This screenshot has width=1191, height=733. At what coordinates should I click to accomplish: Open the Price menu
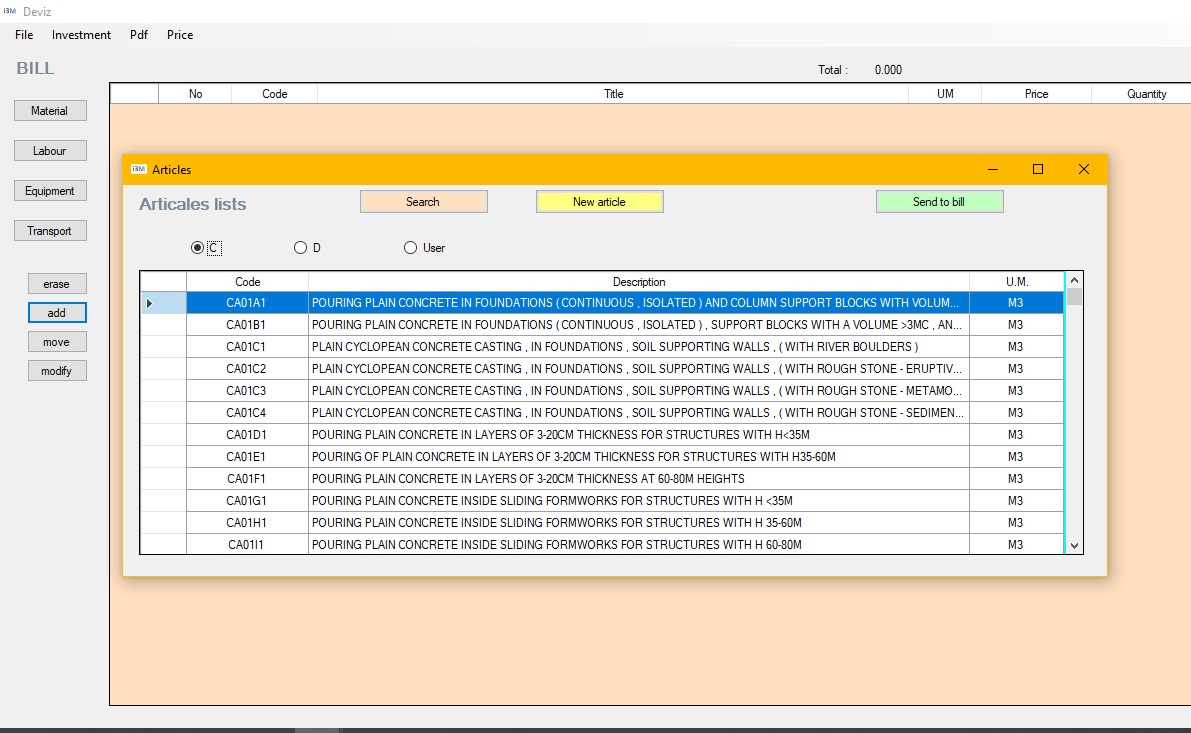[180, 35]
